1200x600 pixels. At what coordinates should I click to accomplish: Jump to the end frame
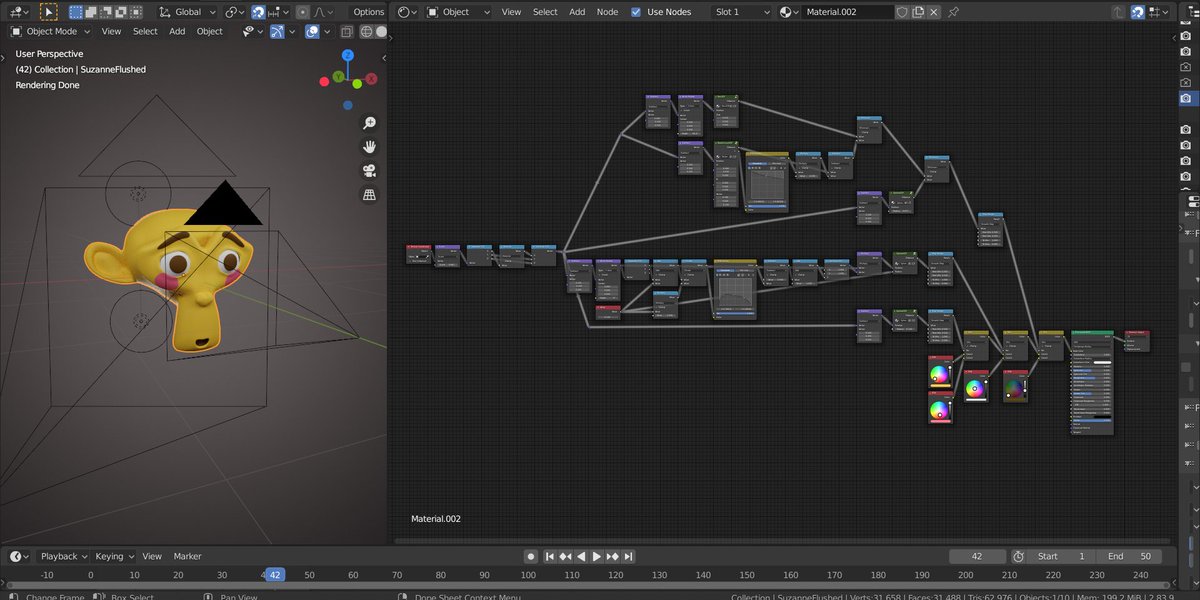pos(628,556)
